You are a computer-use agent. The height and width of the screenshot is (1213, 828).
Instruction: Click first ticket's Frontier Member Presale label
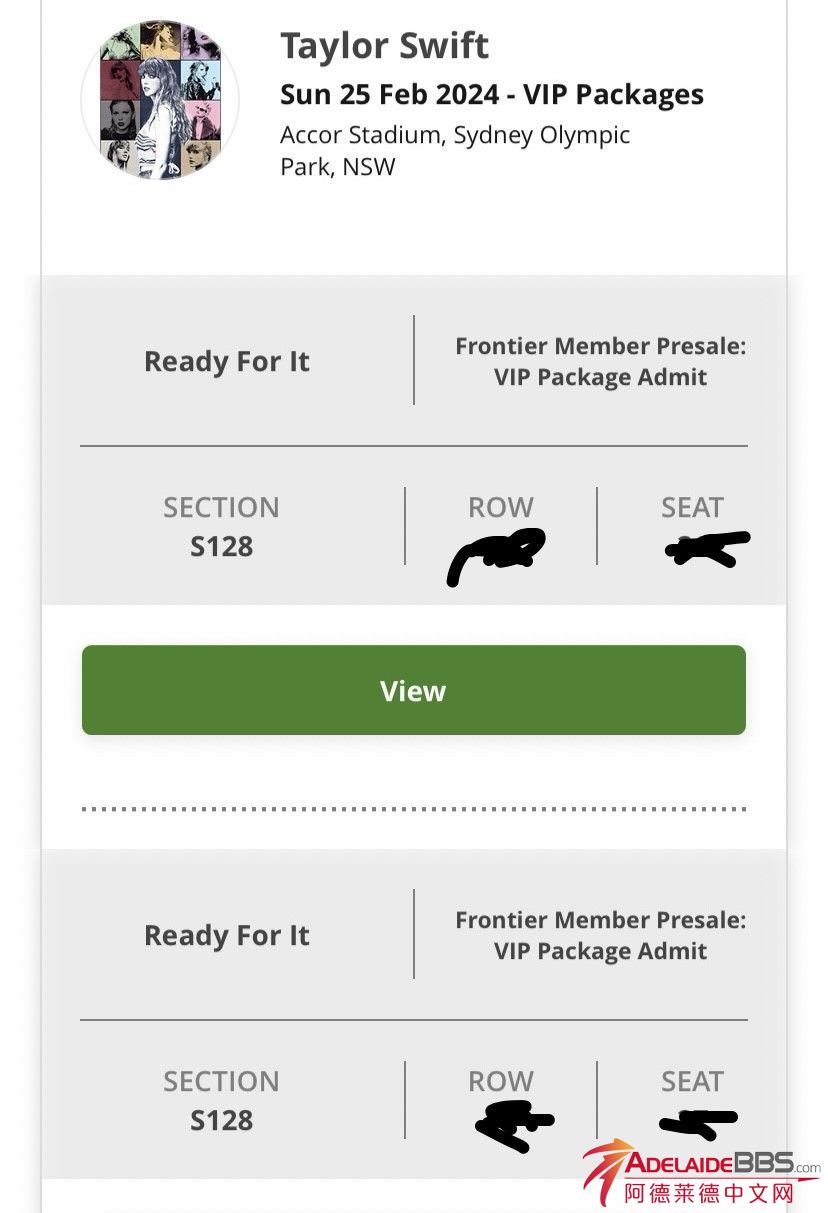[x=600, y=361]
